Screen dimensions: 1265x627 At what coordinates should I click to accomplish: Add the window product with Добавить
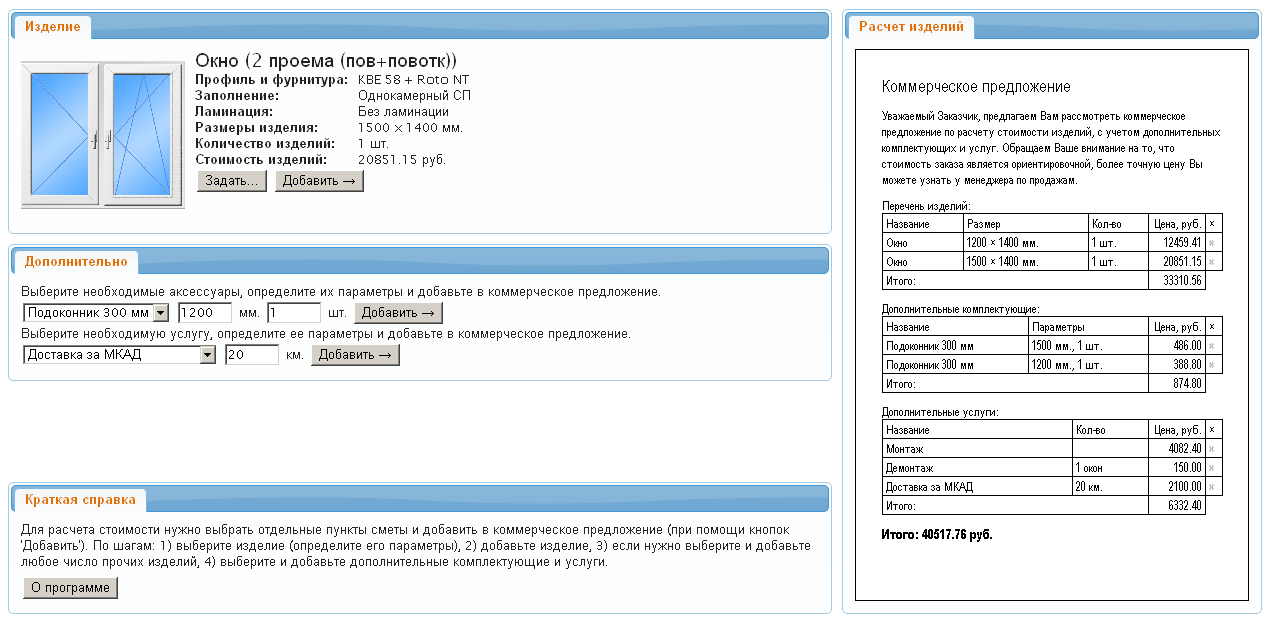(x=319, y=181)
